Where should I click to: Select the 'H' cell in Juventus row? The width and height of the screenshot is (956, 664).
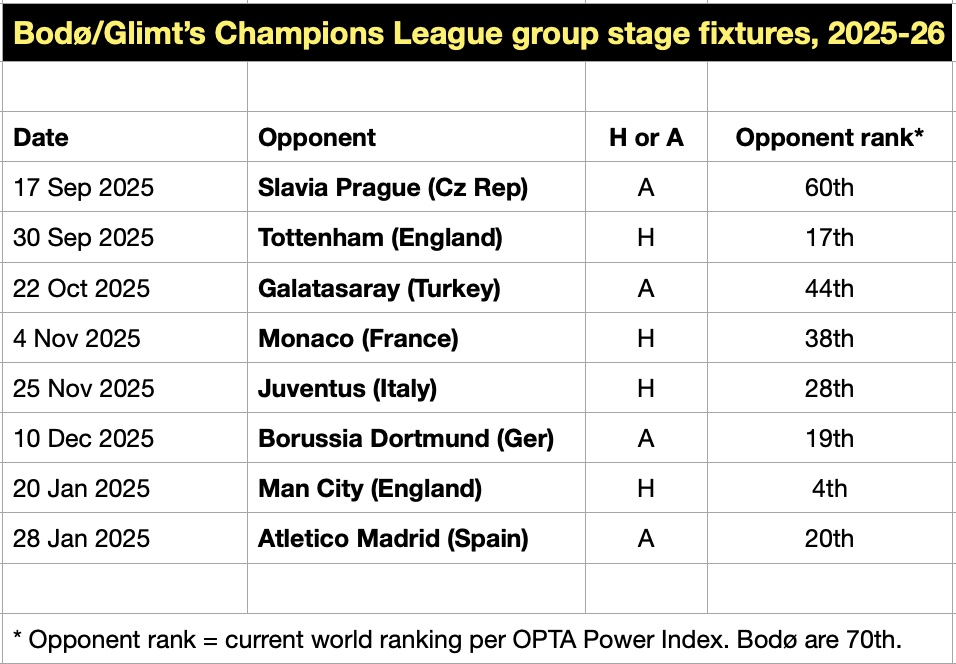click(x=646, y=388)
